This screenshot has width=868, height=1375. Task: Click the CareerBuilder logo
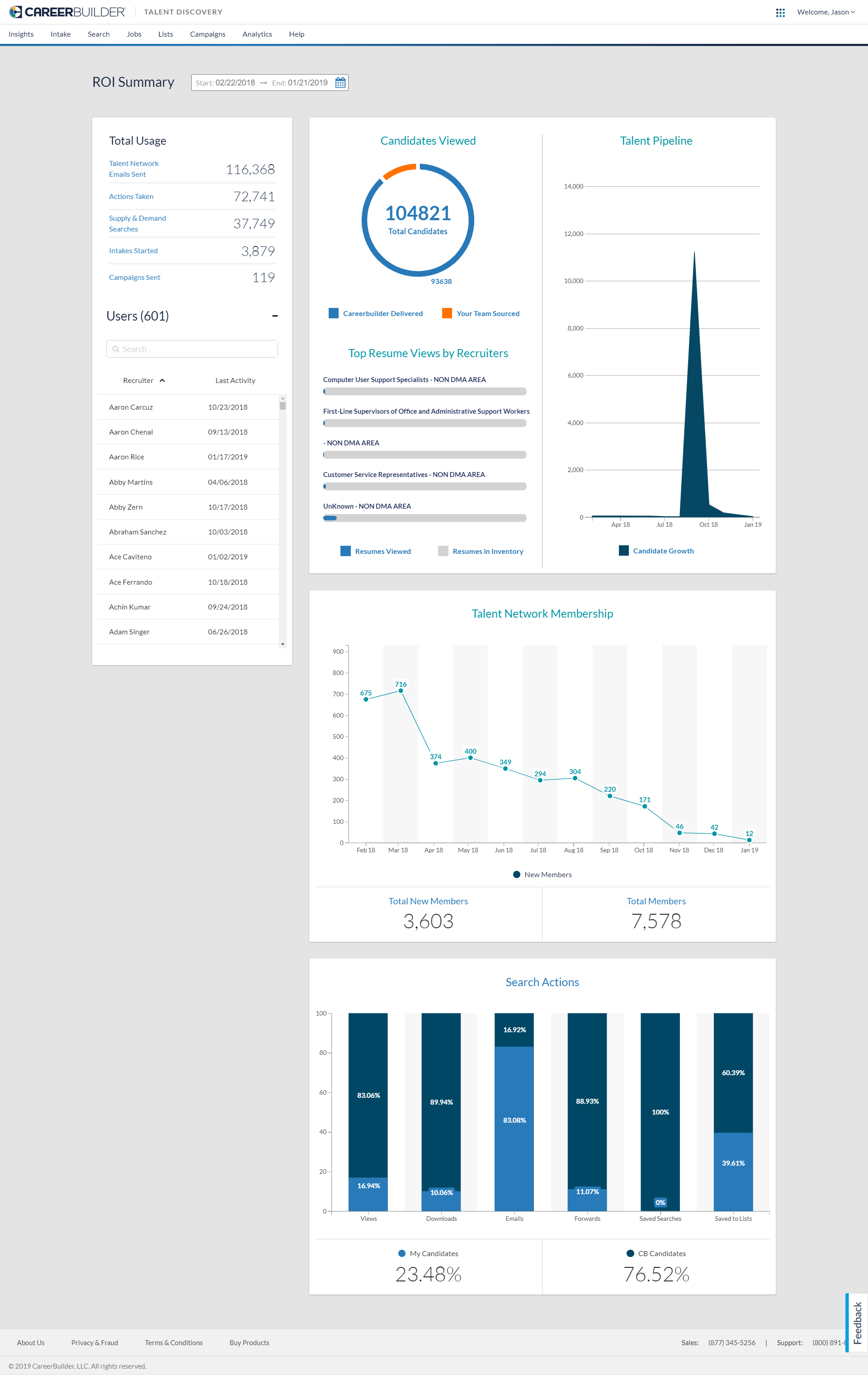coord(67,12)
